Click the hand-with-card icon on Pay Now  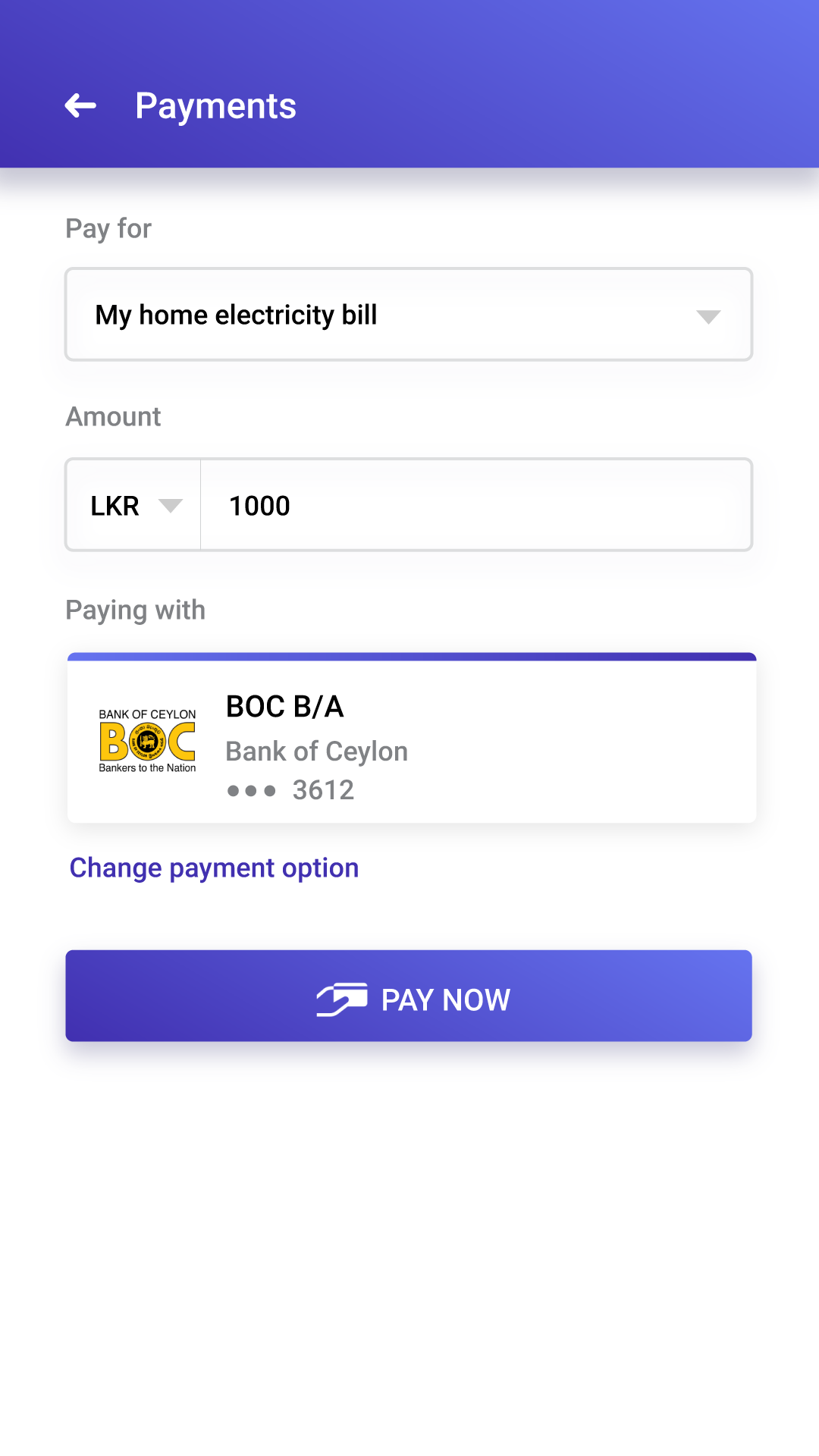341,999
